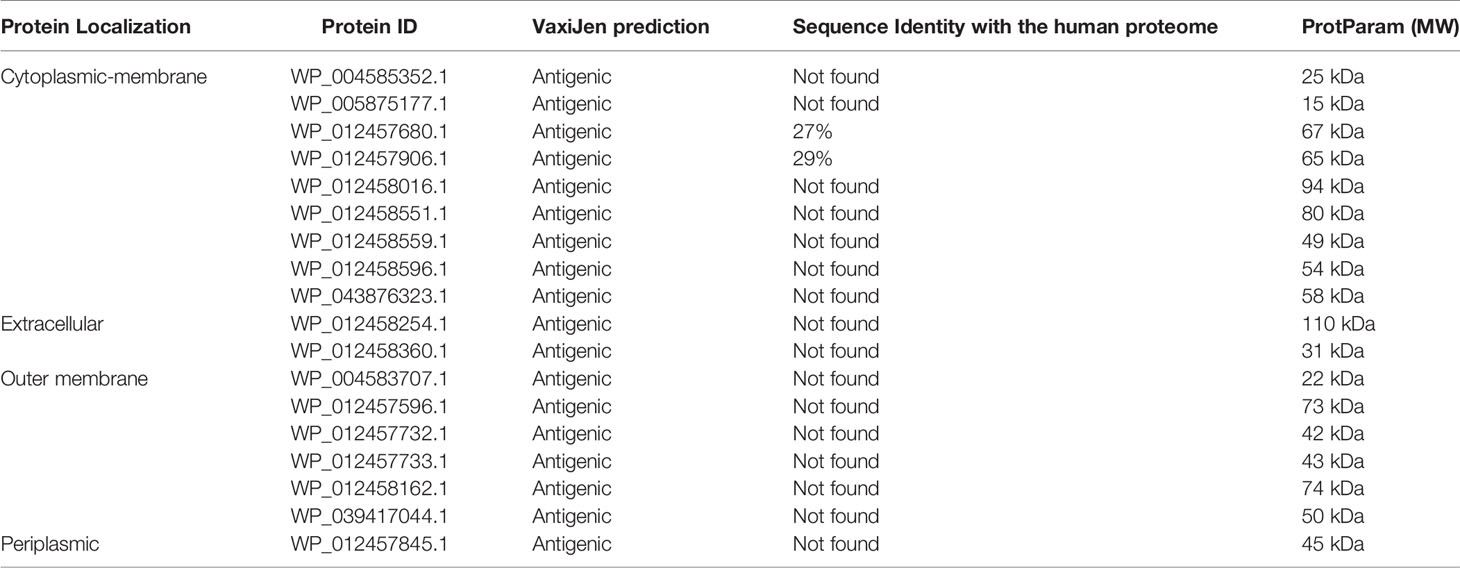
Task: Select protein ID WP_012457845.1
Action: point(369,544)
